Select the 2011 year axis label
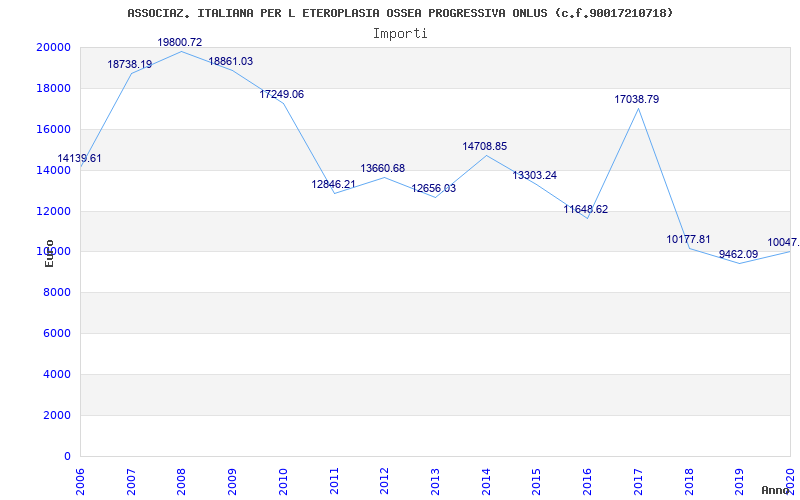Image resolution: width=800 pixels, height=500 pixels. (x=334, y=481)
